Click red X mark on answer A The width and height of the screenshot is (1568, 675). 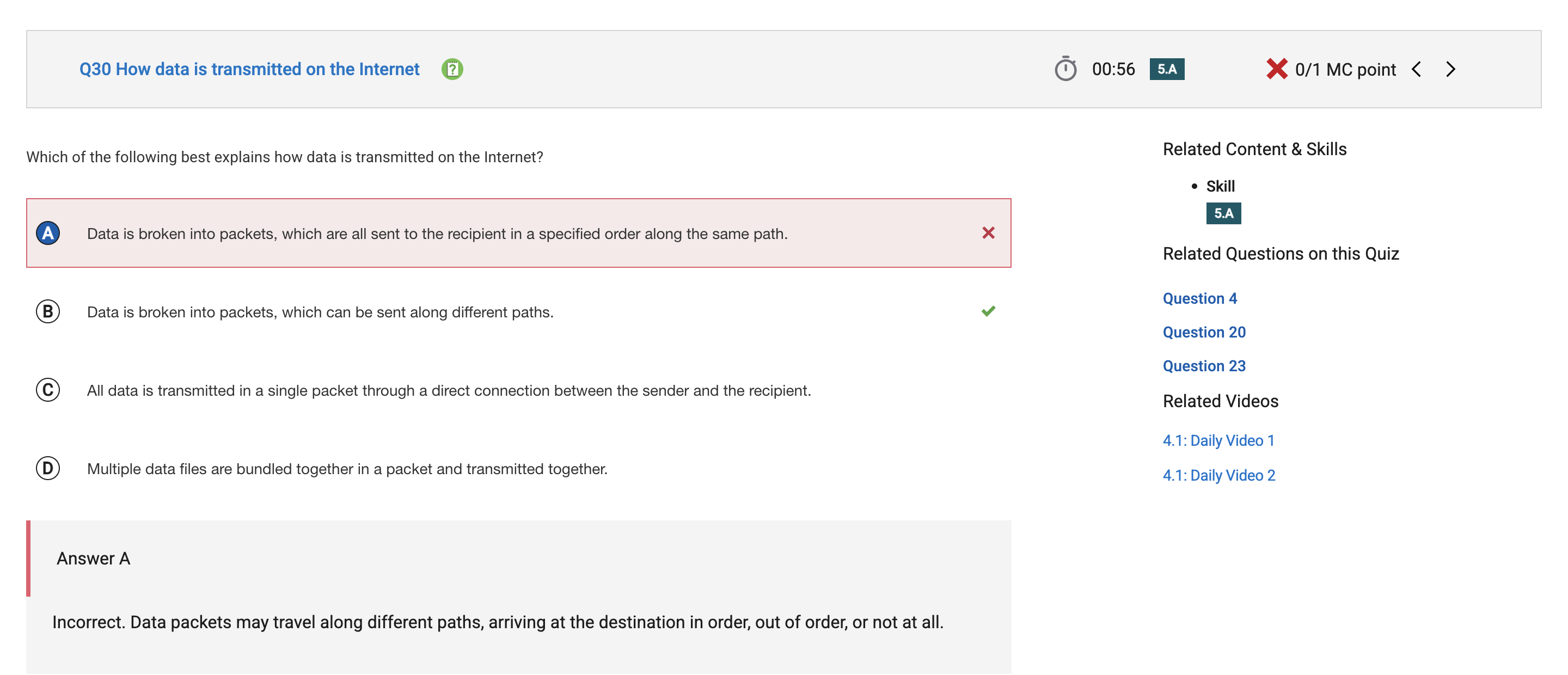tap(988, 233)
